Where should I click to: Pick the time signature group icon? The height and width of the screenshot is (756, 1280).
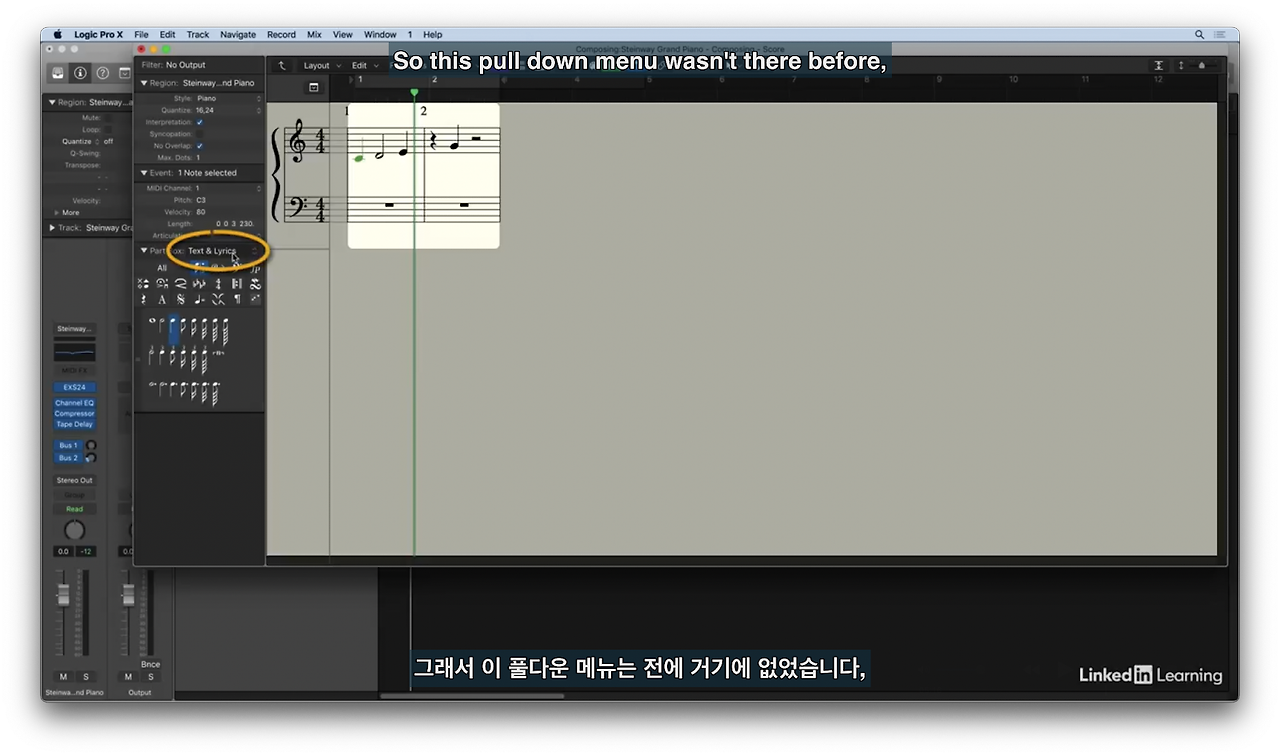(x=218, y=283)
